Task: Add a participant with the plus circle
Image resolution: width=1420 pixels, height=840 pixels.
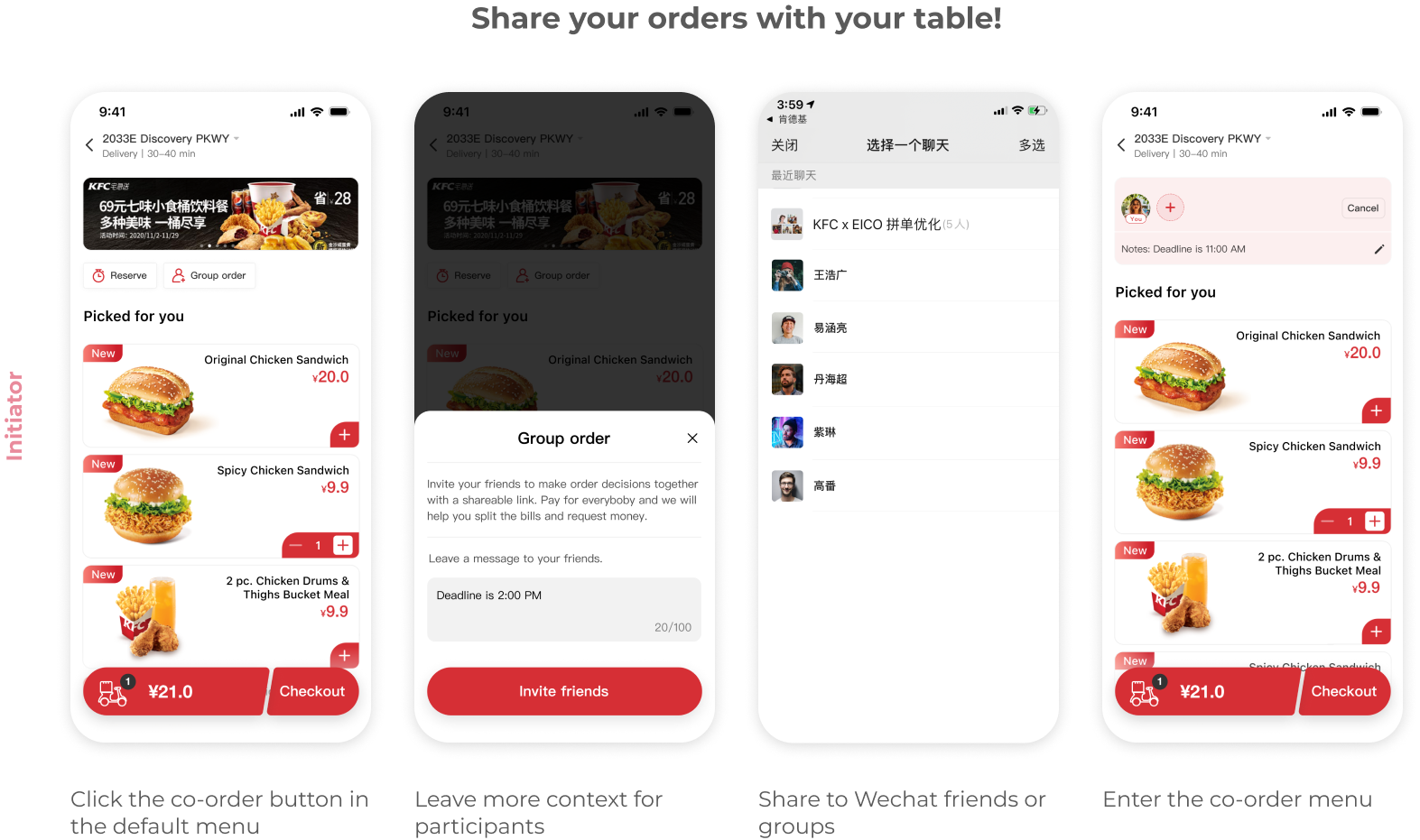Action: point(1170,208)
